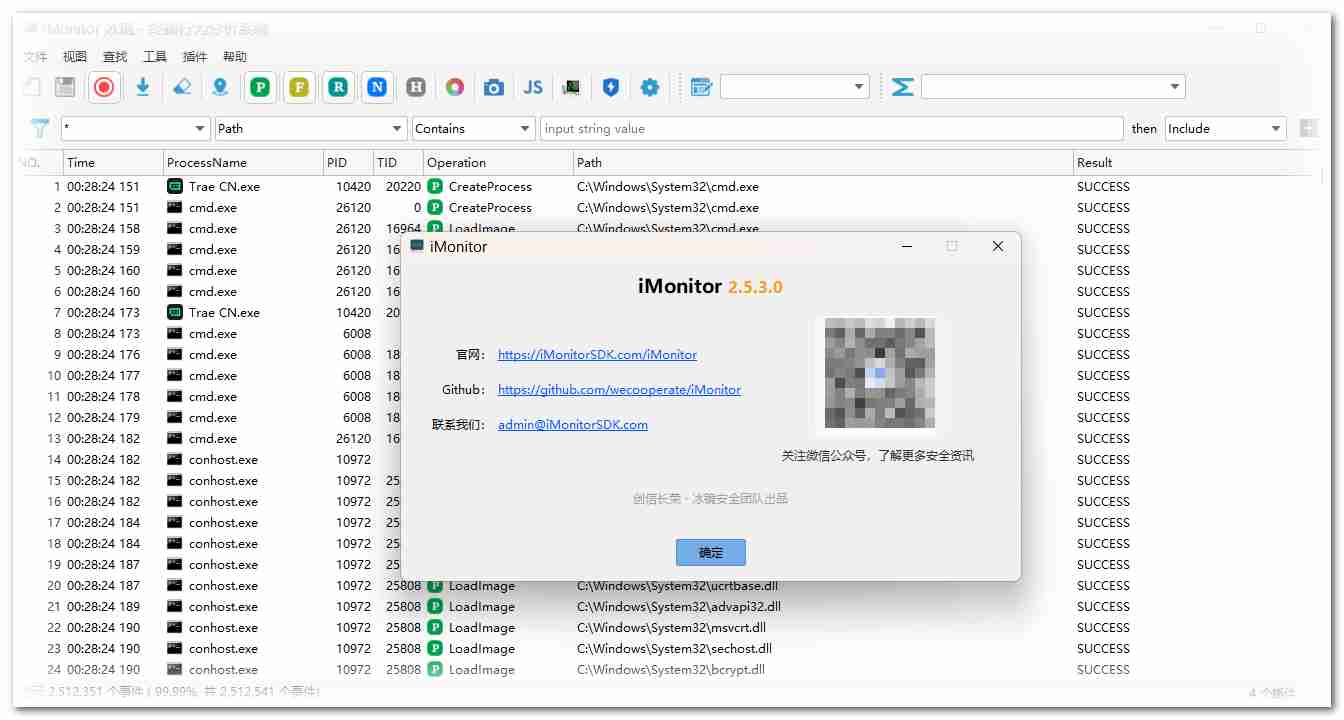Click the red record monitoring icon
1344x720 pixels.
pyautogui.click(x=103, y=87)
